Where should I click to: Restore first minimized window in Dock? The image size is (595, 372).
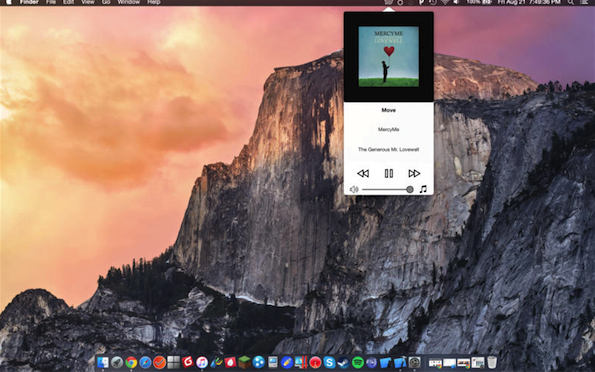click(x=435, y=363)
